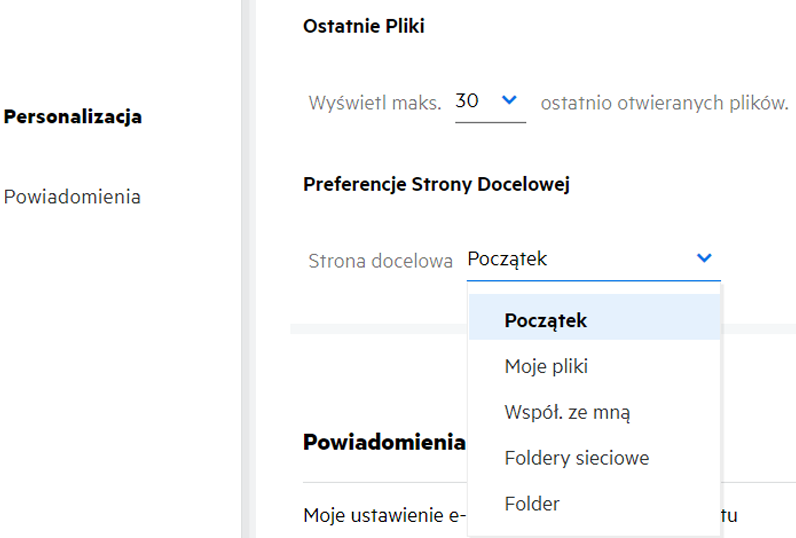Click the Ostatnie Pliki heading
This screenshot has height=538, width=796.
(364, 27)
